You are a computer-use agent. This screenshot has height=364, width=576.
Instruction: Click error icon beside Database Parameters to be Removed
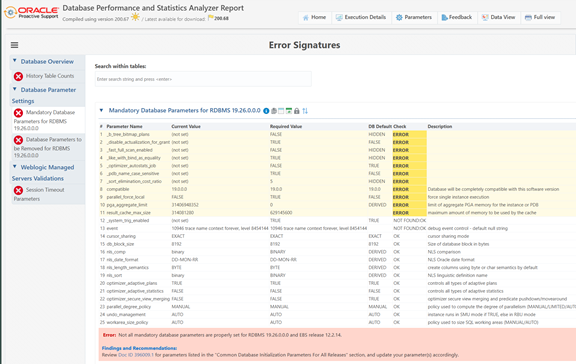click(18, 140)
